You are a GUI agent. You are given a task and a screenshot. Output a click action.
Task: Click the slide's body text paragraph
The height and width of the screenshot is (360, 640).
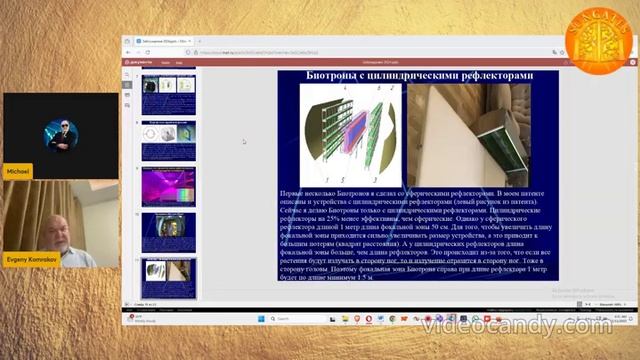416,235
